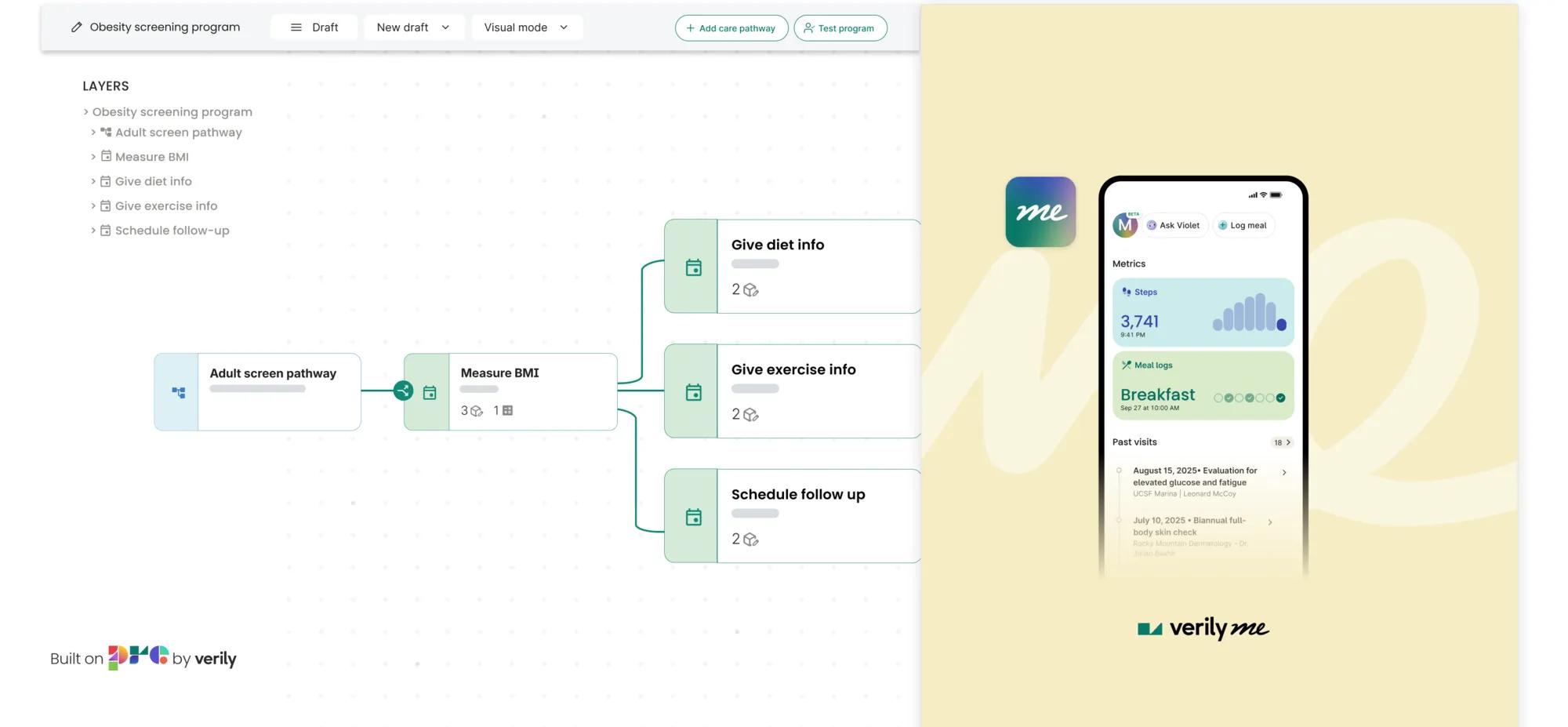
Task: Click the cube icon on the Give diet info node
Action: (x=750, y=289)
